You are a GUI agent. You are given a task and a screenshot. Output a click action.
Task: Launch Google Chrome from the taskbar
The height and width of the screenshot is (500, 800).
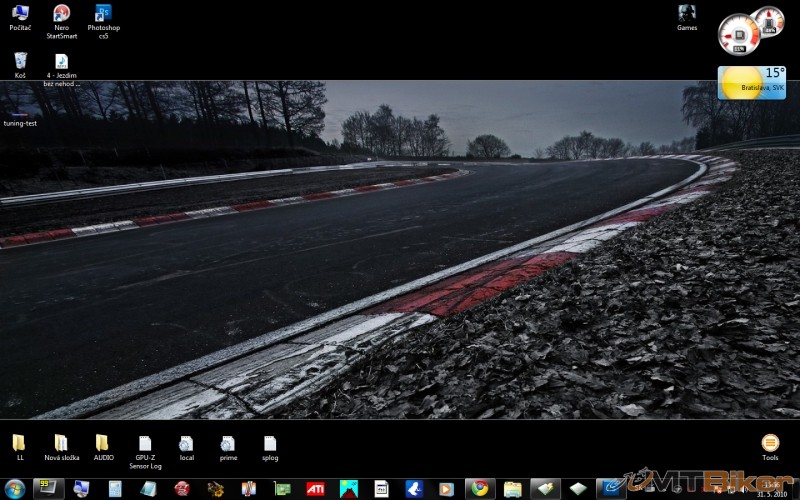(x=480, y=489)
